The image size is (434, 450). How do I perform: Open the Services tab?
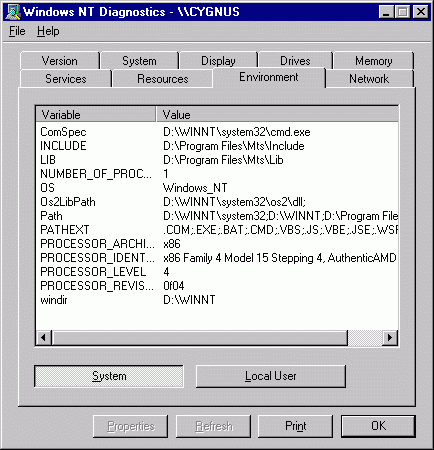[66, 79]
